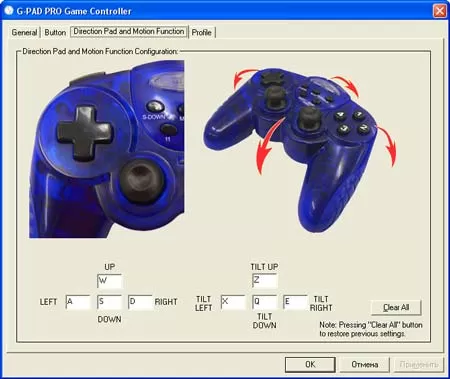Click the TILT LEFT field containing X
Image resolution: width=450 pixels, height=379 pixels.
[x=233, y=302]
